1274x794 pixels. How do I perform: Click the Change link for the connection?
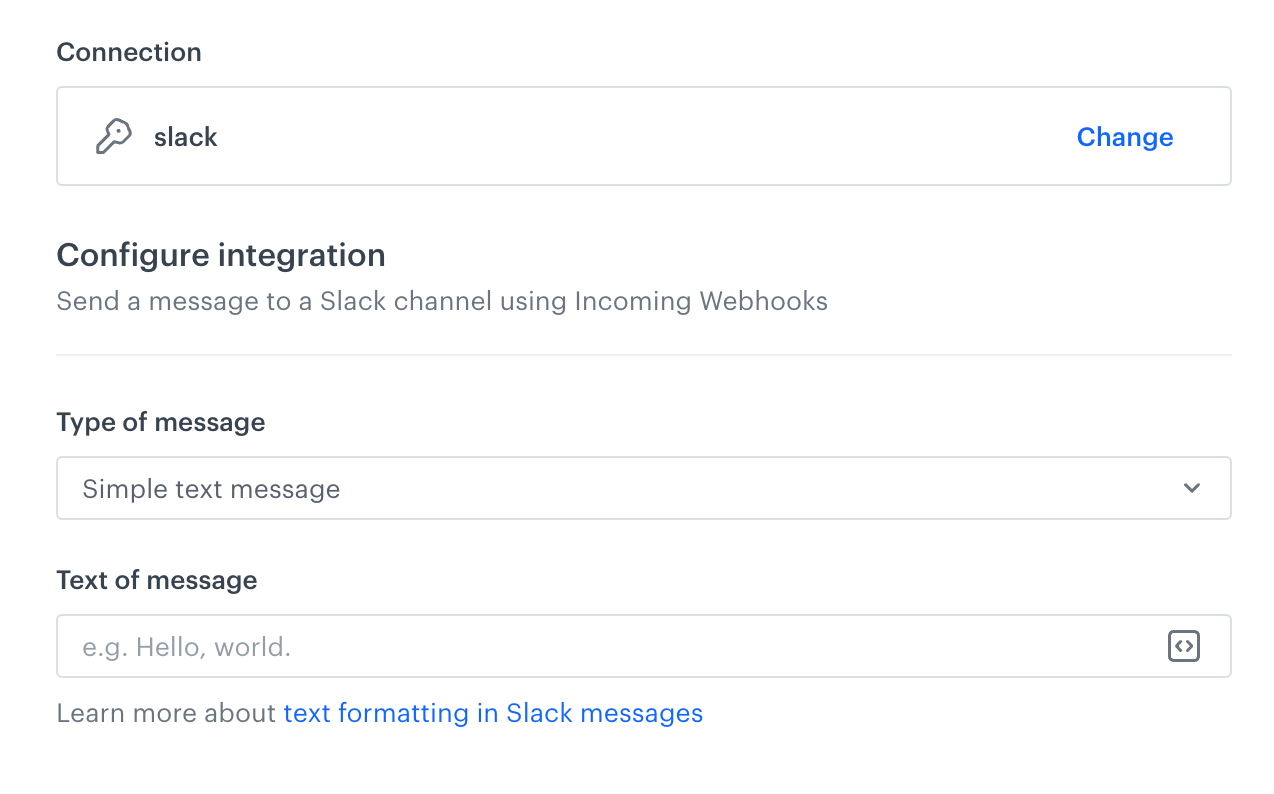pyautogui.click(x=1124, y=137)
